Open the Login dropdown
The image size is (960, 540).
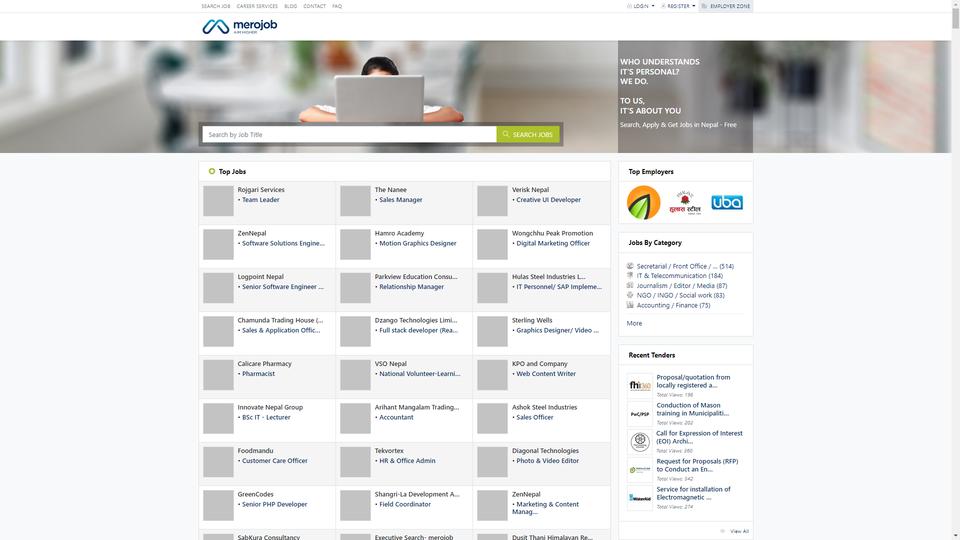coord(640,6)
